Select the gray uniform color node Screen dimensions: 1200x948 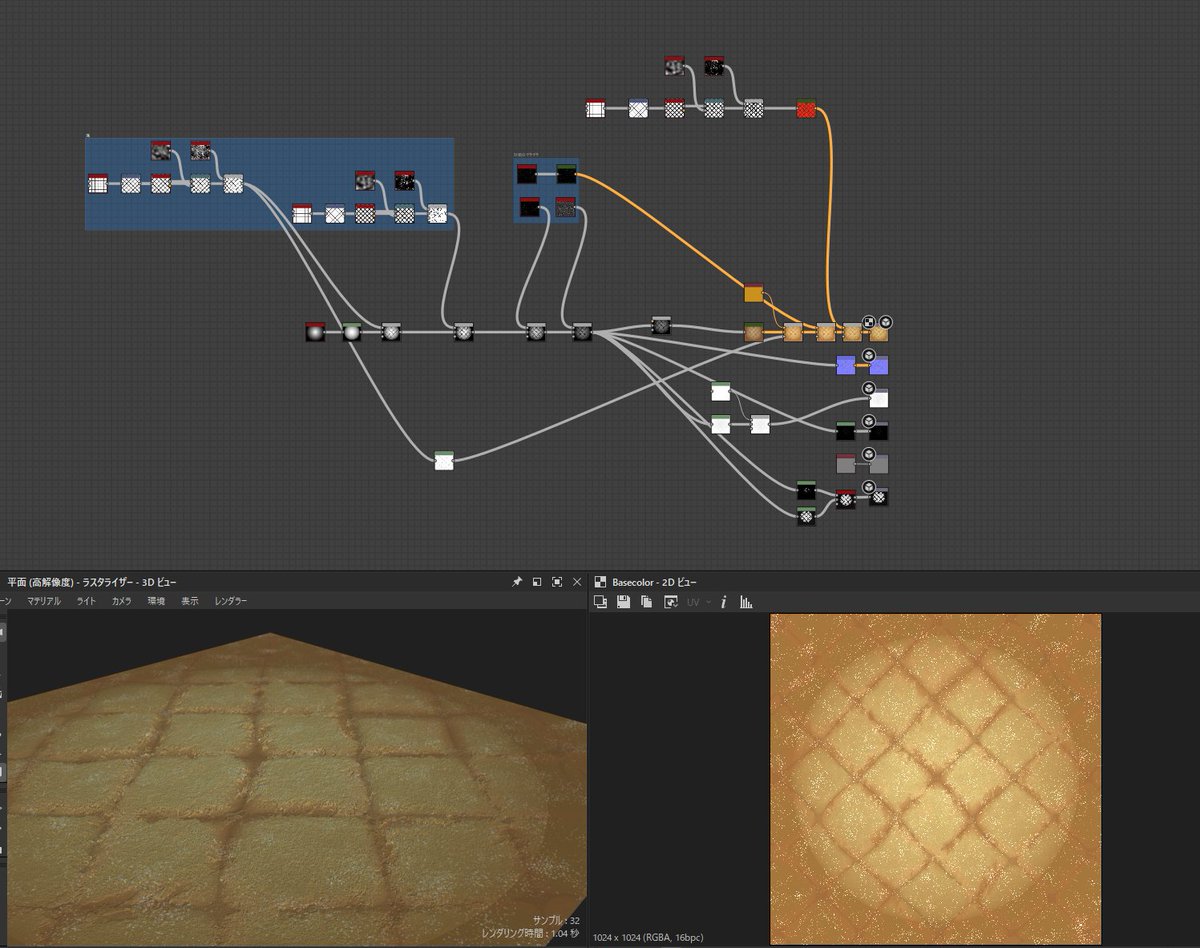click(x=846, y=462)
